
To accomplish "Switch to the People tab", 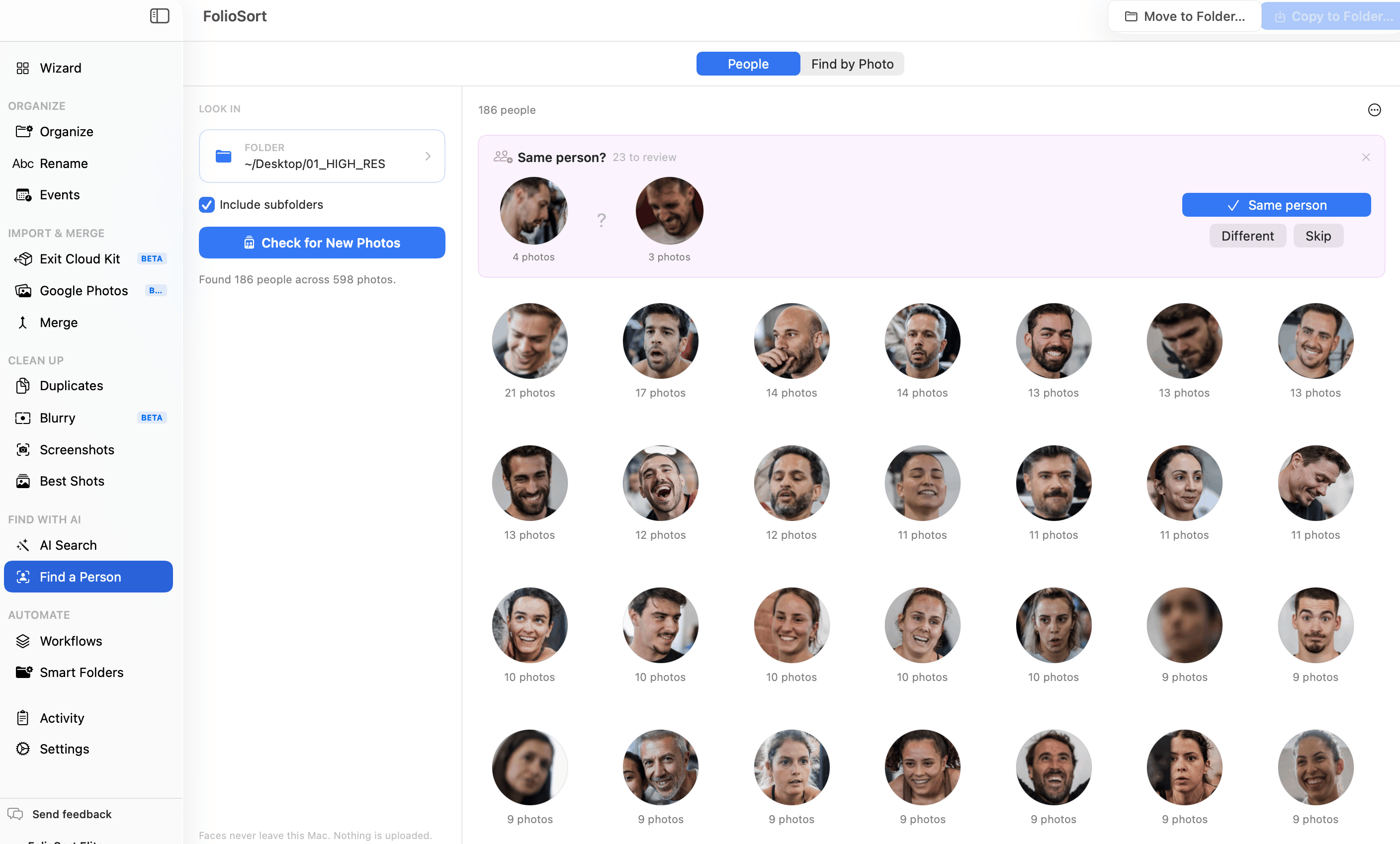I will (748, 64).
